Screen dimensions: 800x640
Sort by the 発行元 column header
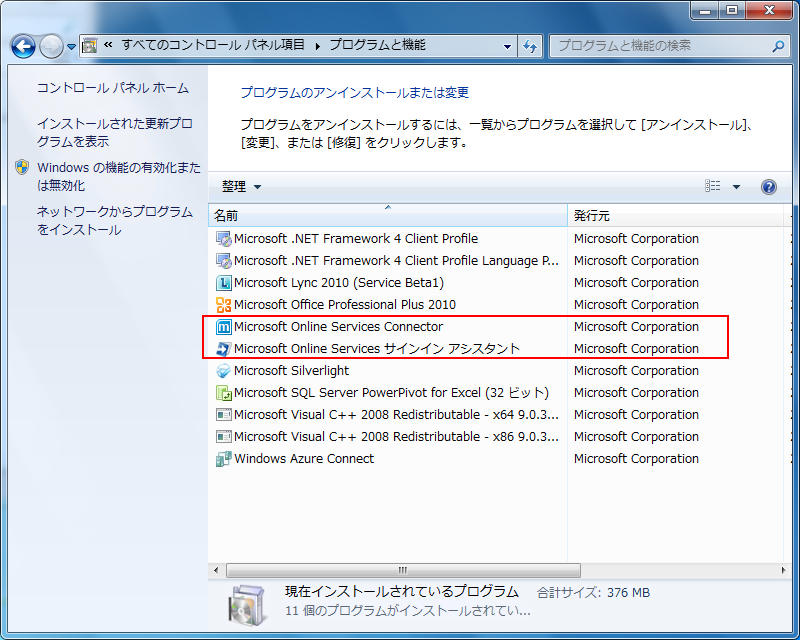click(x=676, y=215)
